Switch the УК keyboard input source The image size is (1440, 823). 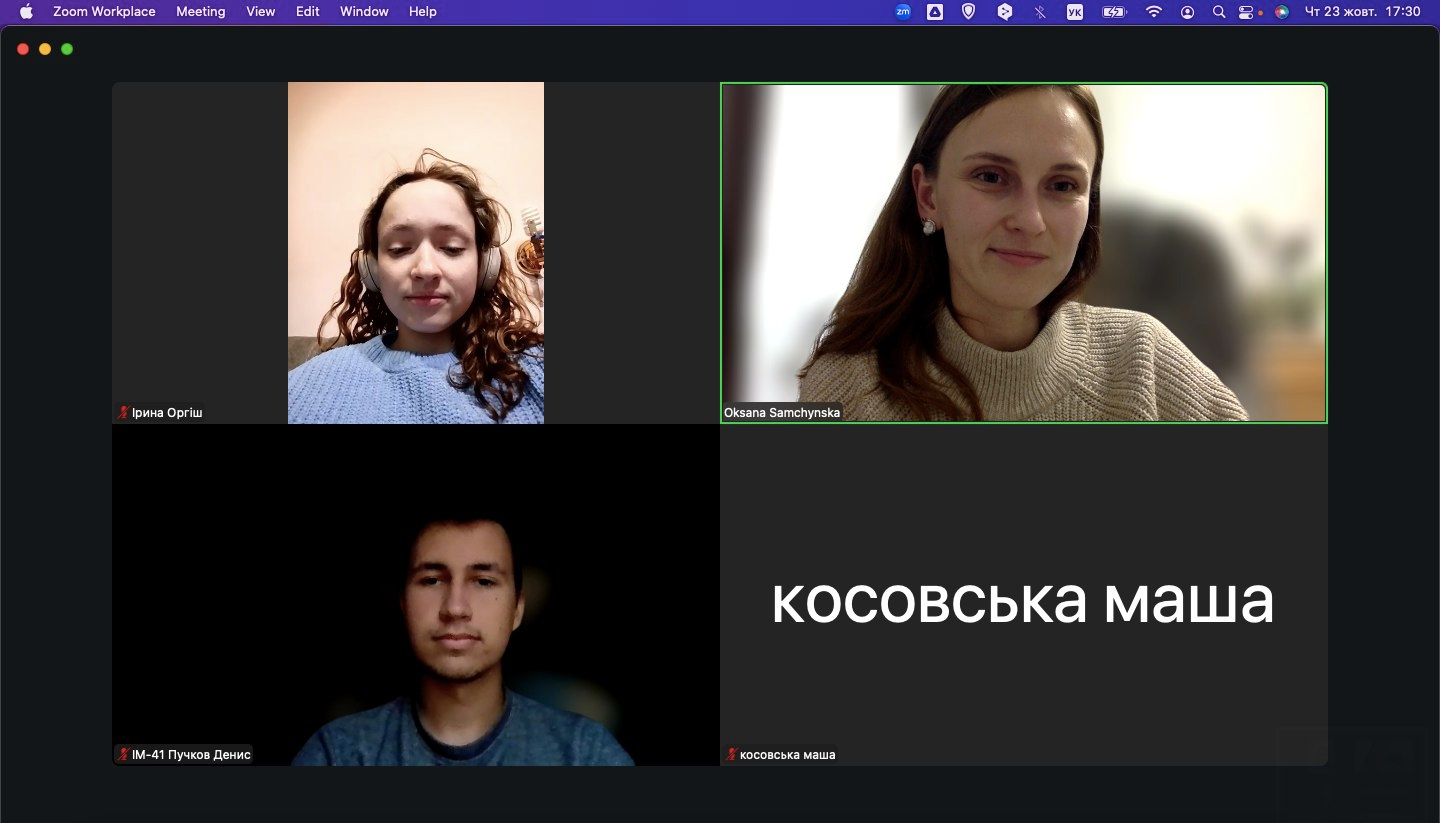[1075, 12]
